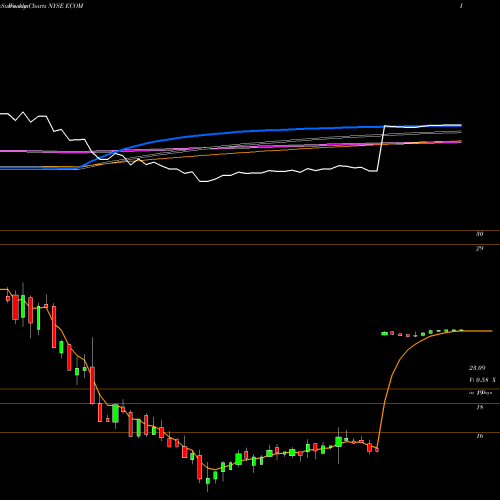This screenshot has width=500, height=500.
Task: Click the 23.09 last price value
Action: click(477, 368)
